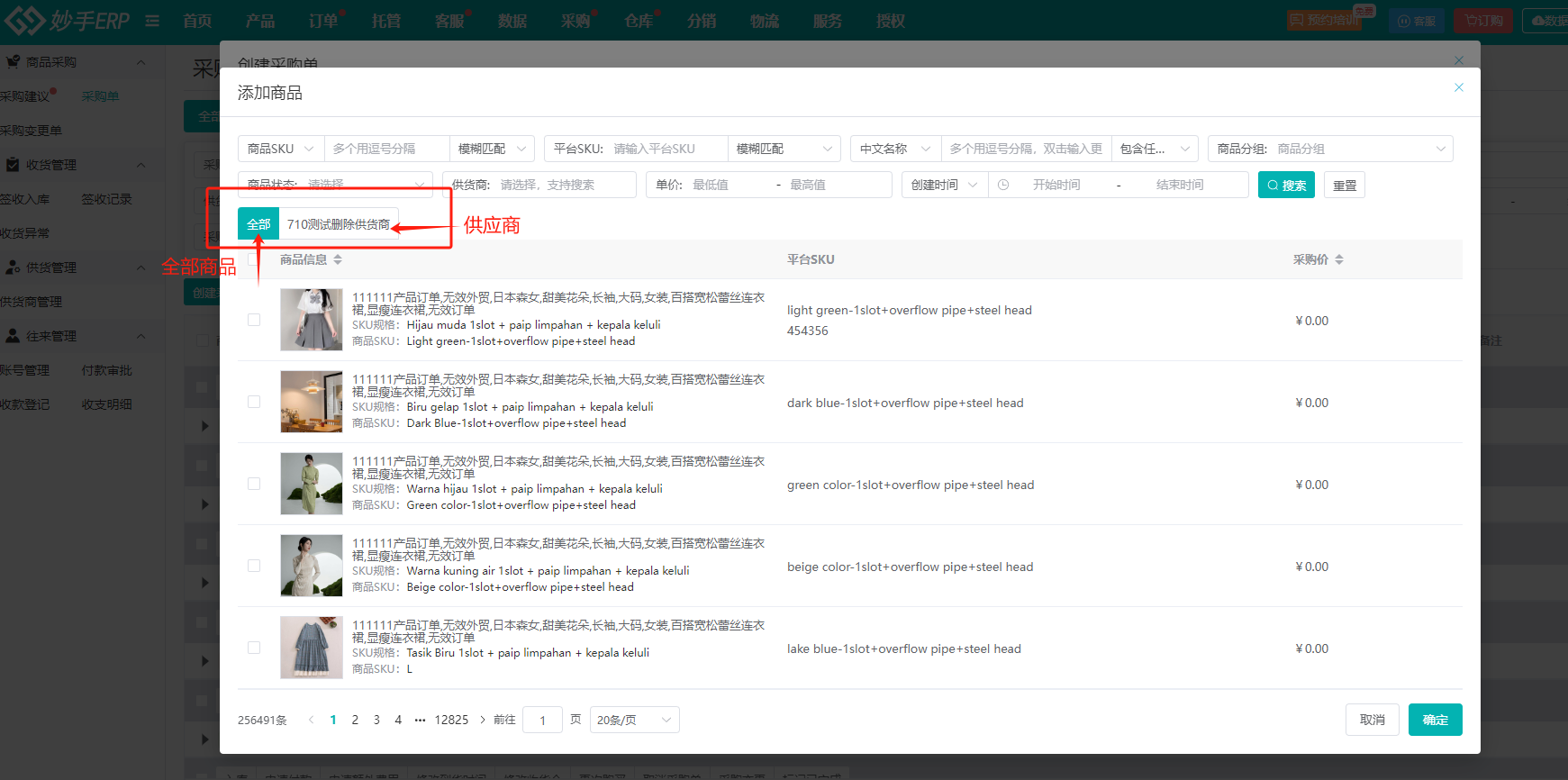Click the 订购 button in header
This screenshot has width=1568, height=780.
1483,21
